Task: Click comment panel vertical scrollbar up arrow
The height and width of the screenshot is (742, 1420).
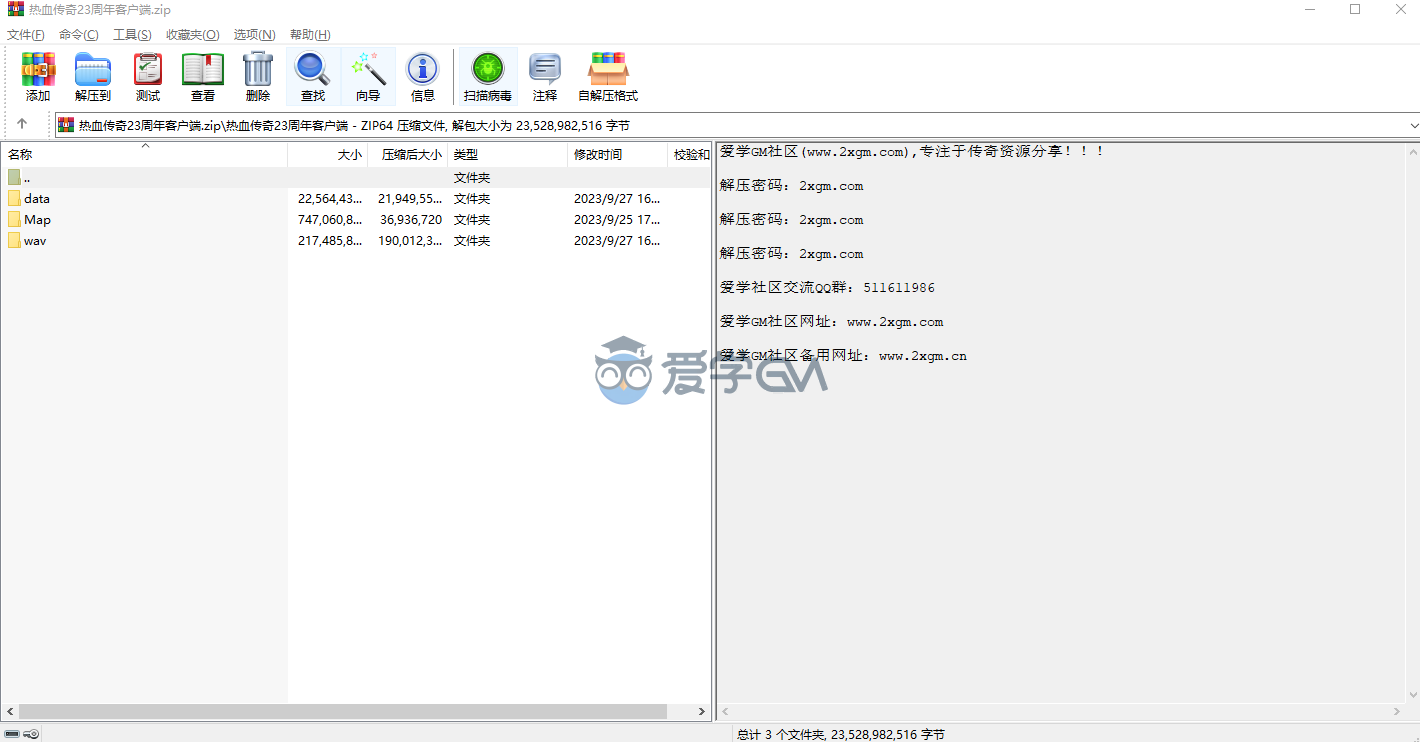Action: (x=1413, y=151)
